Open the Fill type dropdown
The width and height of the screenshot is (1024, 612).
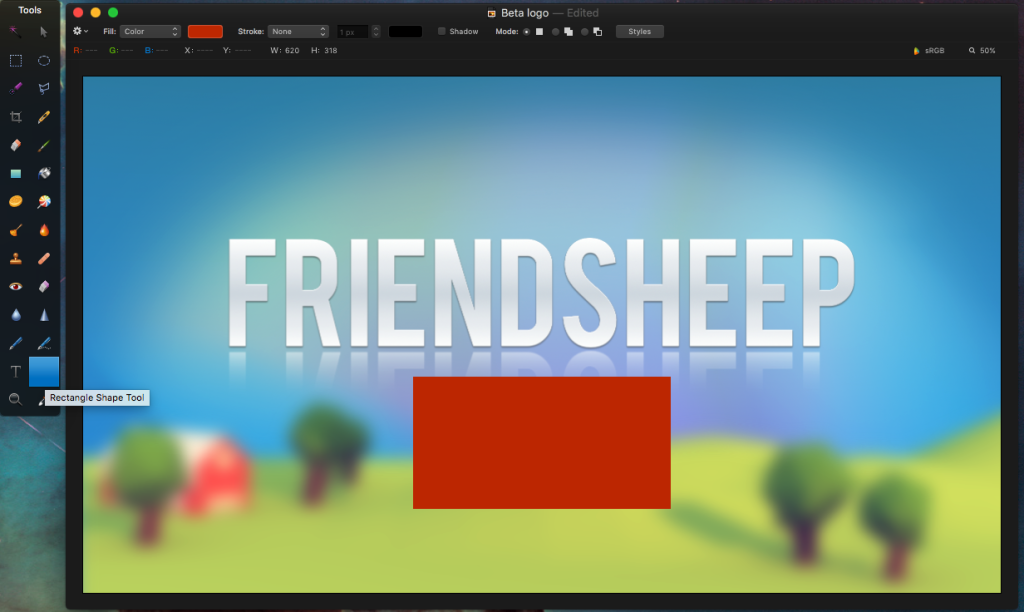coord(150,31)
